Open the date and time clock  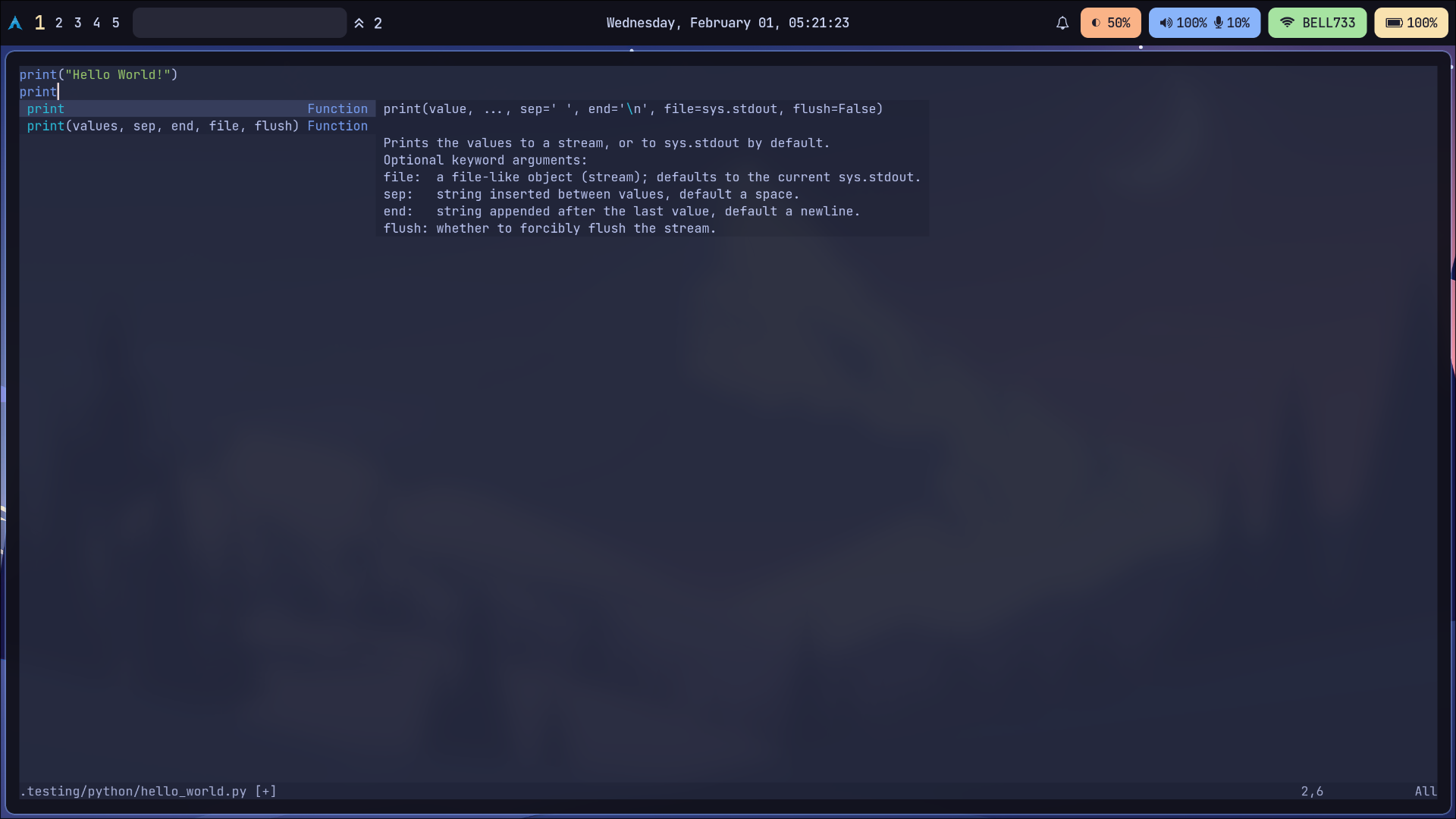728,23
